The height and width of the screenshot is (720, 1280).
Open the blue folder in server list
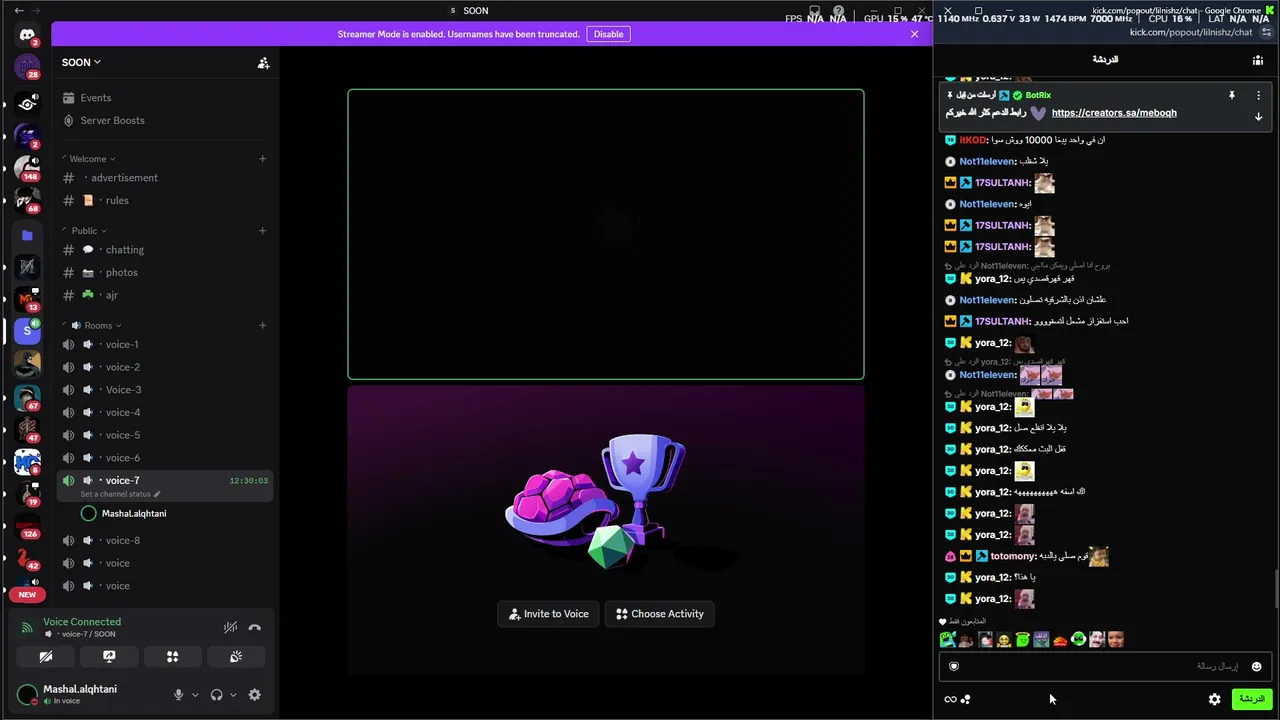click(27, 236)
